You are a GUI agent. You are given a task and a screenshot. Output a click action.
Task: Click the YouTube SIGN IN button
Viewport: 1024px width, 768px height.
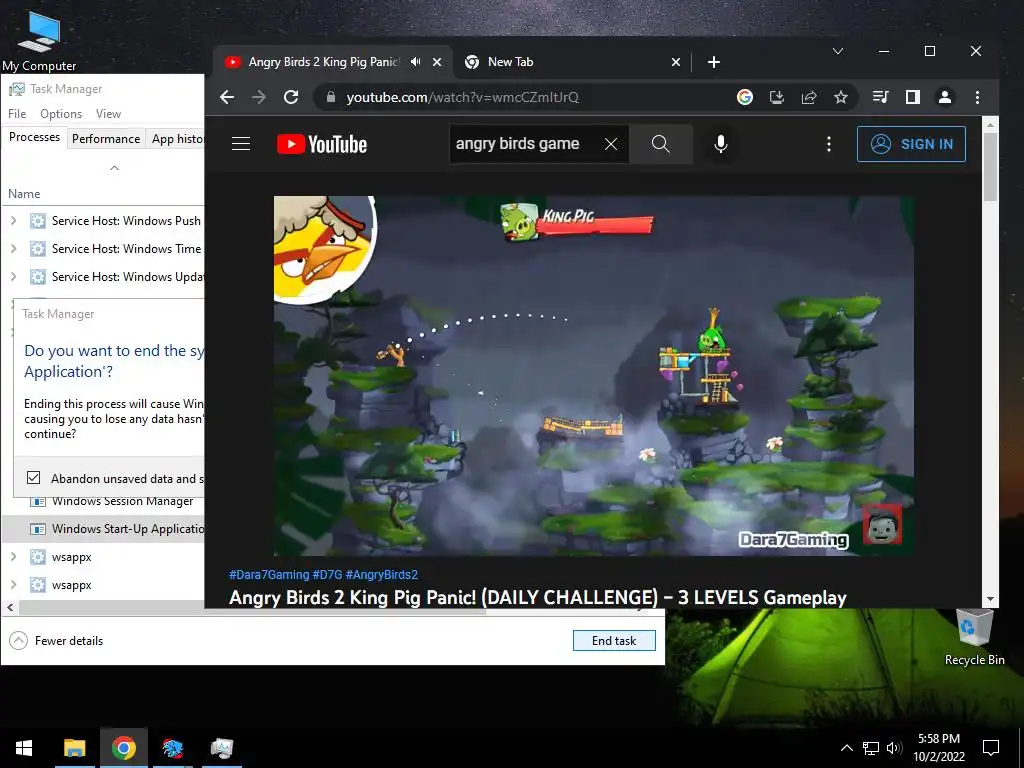(911, 144)
